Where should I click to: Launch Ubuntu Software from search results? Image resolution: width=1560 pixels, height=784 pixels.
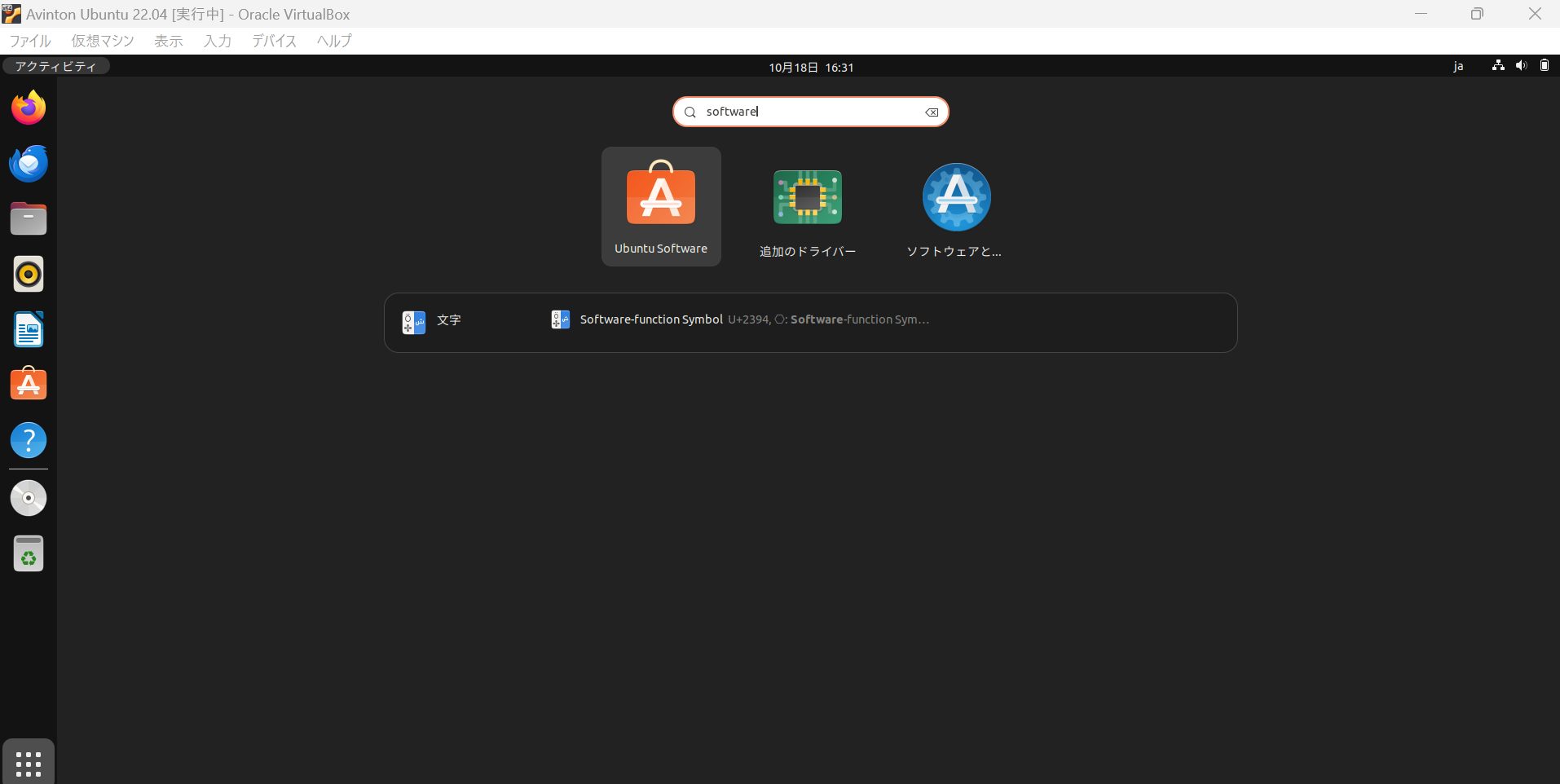coord(661,206)
